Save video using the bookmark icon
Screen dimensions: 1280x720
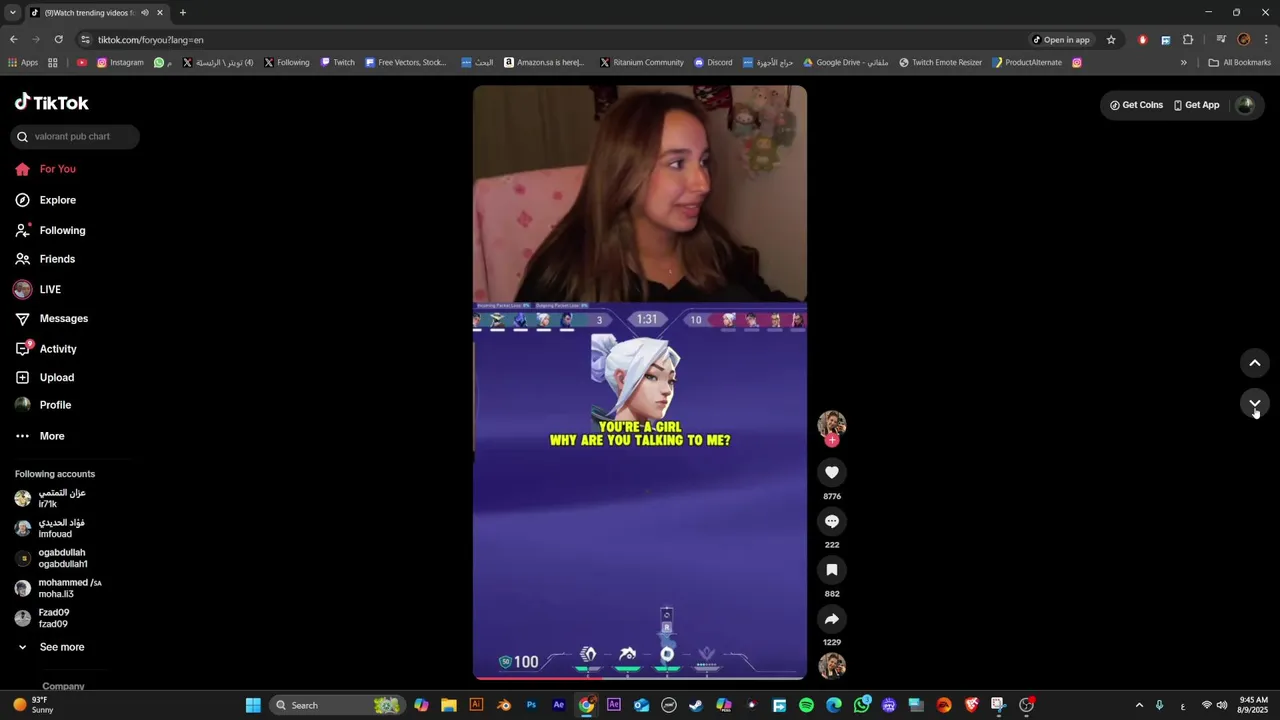coord(832,570)
